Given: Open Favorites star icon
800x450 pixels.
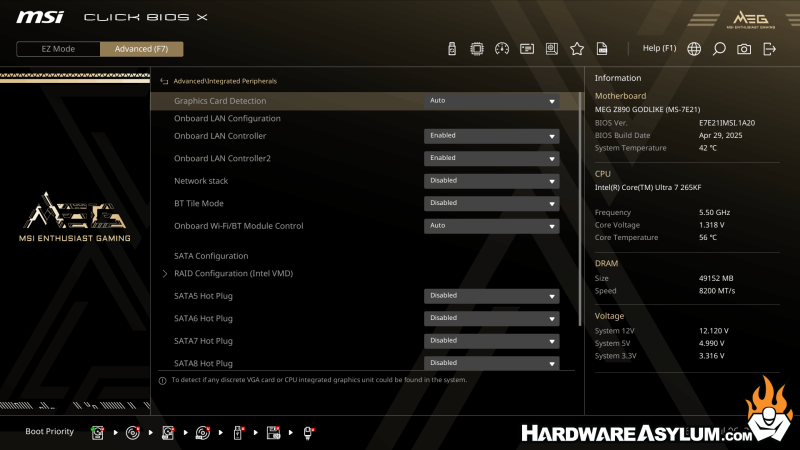Looking at the screenshot, I should (577, 49).
